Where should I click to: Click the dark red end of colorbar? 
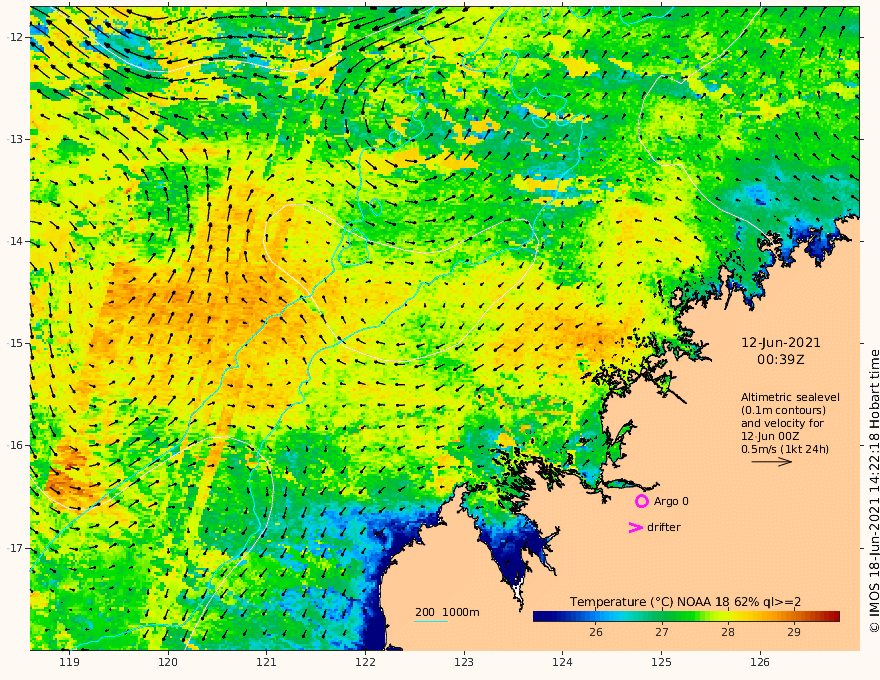point(833,616)
